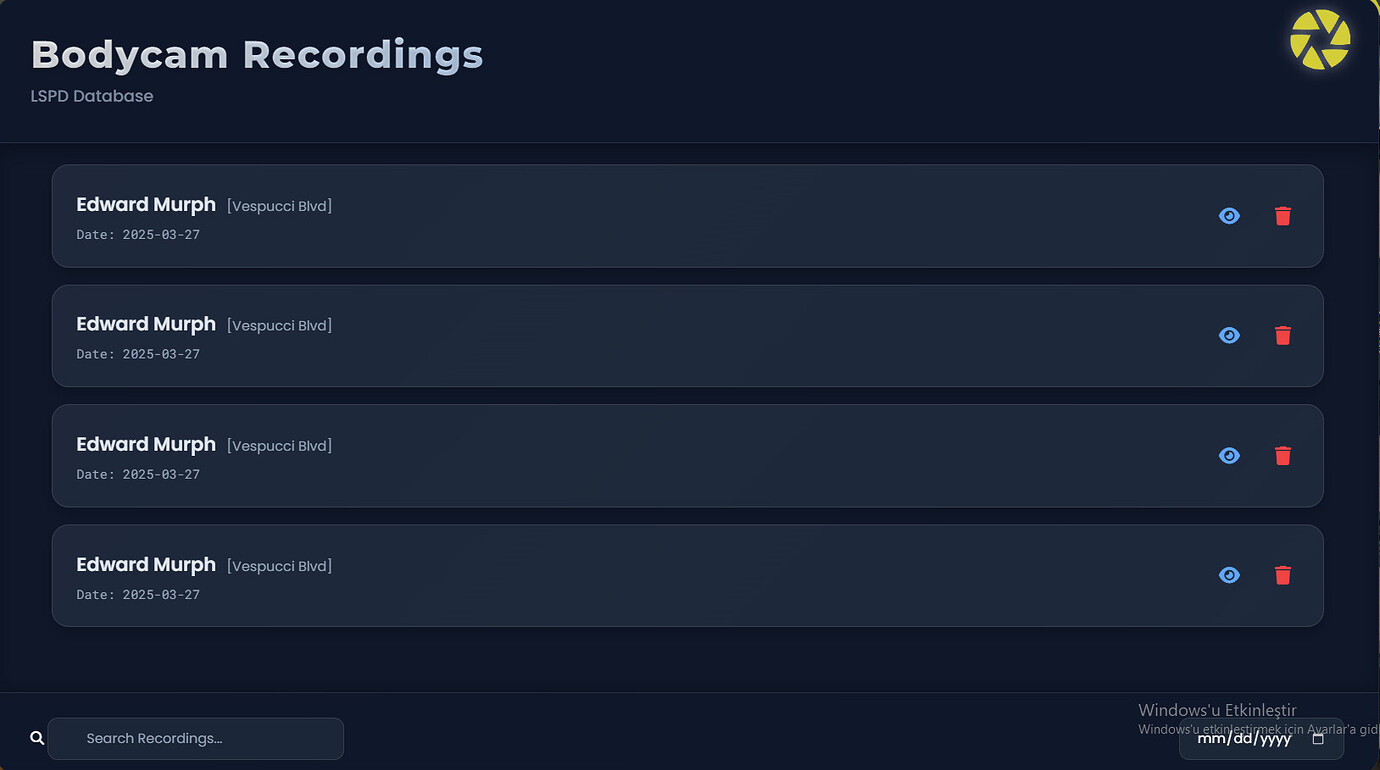The height and width of the screenshot is (770, 1380).
Task: Select the Edward Murph name in the last recording
Action: click(x=146, y=564)
